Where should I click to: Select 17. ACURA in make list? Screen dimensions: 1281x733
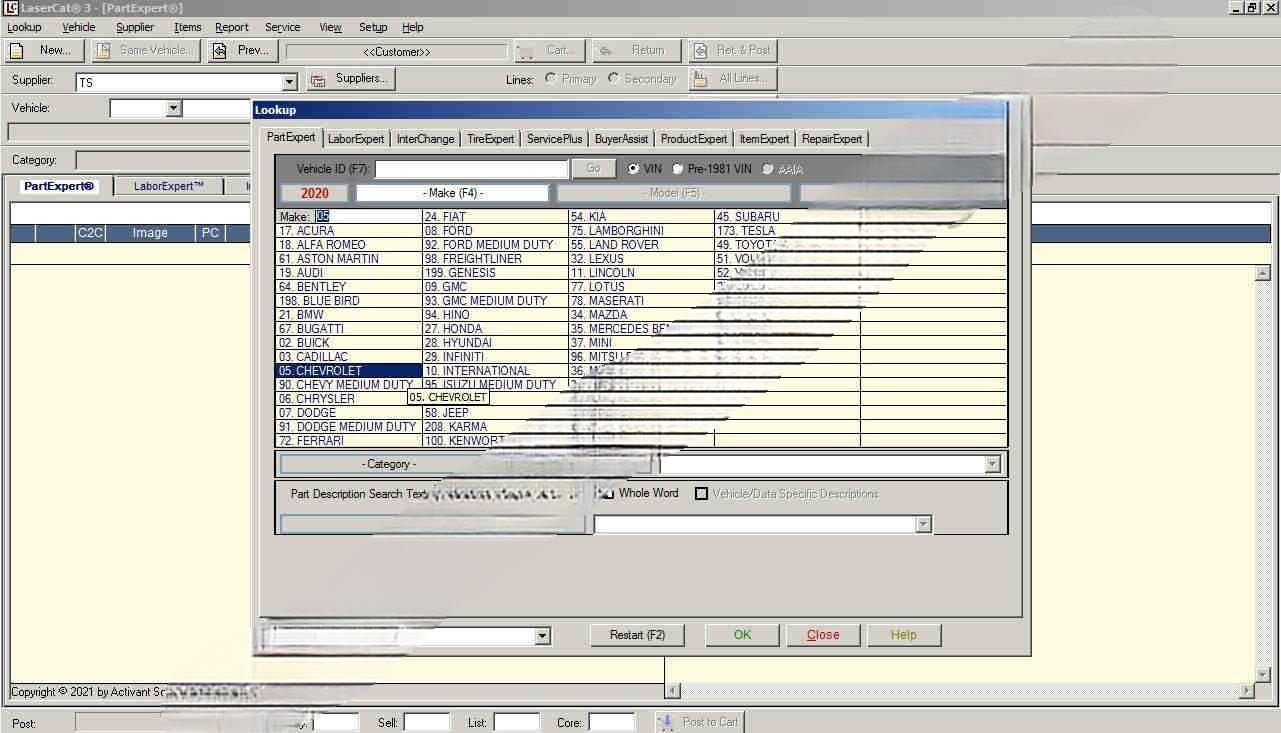tap(349, 231)
